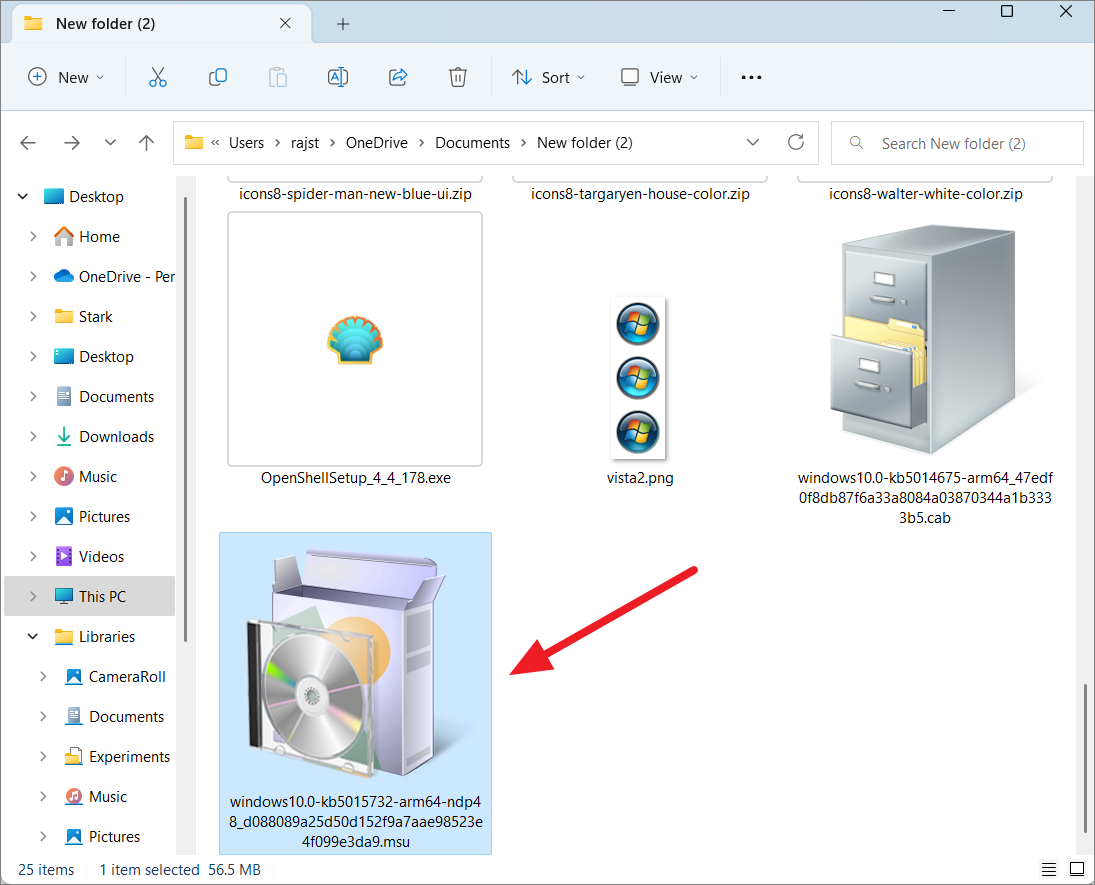Navigate to Documents via the breadcrumb
The width and height of the screenshot is (1095, 885).
coord(472,142)
